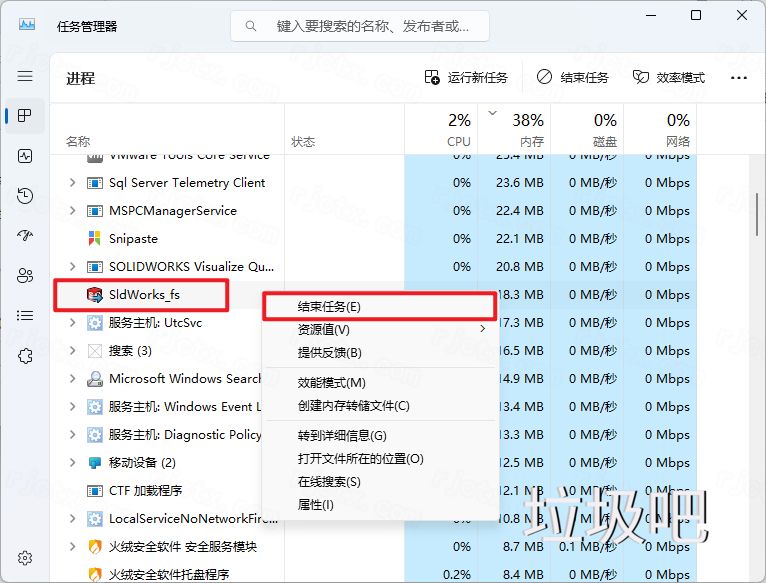This screenshot has height=583, width=766.
Task: Sort by the 名称 column header
Action: 167,130
